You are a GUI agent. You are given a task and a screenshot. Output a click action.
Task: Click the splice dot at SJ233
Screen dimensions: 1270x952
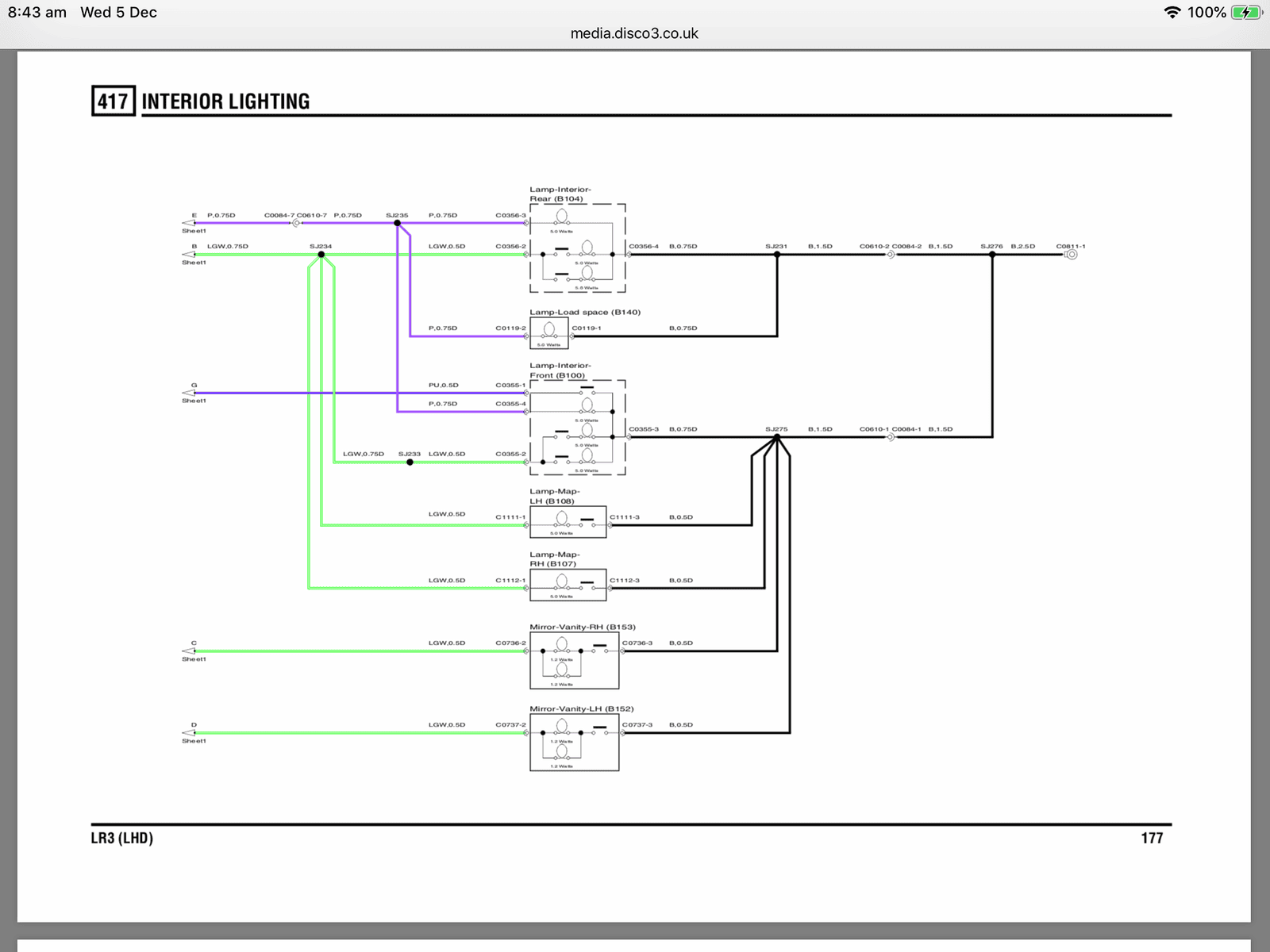(x=410, y=462)
